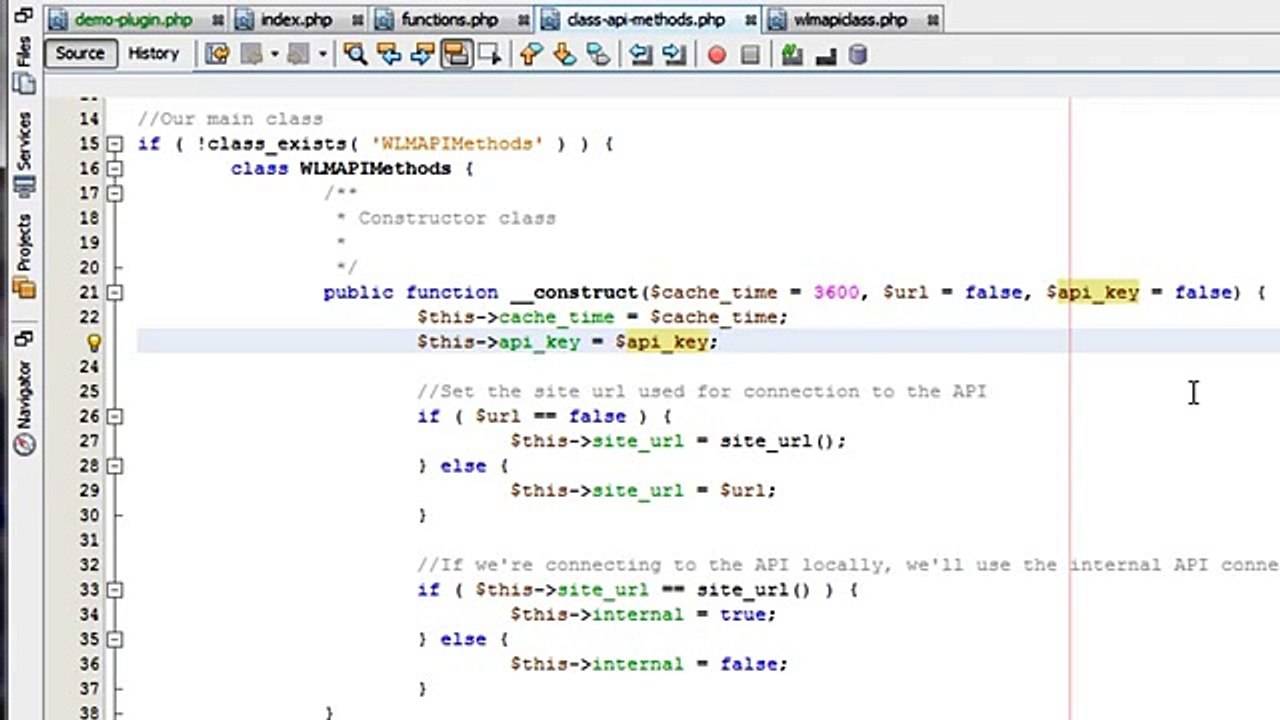Switch to History view
This screenshot has width=1280, height=720.
[x=153, y=54]
